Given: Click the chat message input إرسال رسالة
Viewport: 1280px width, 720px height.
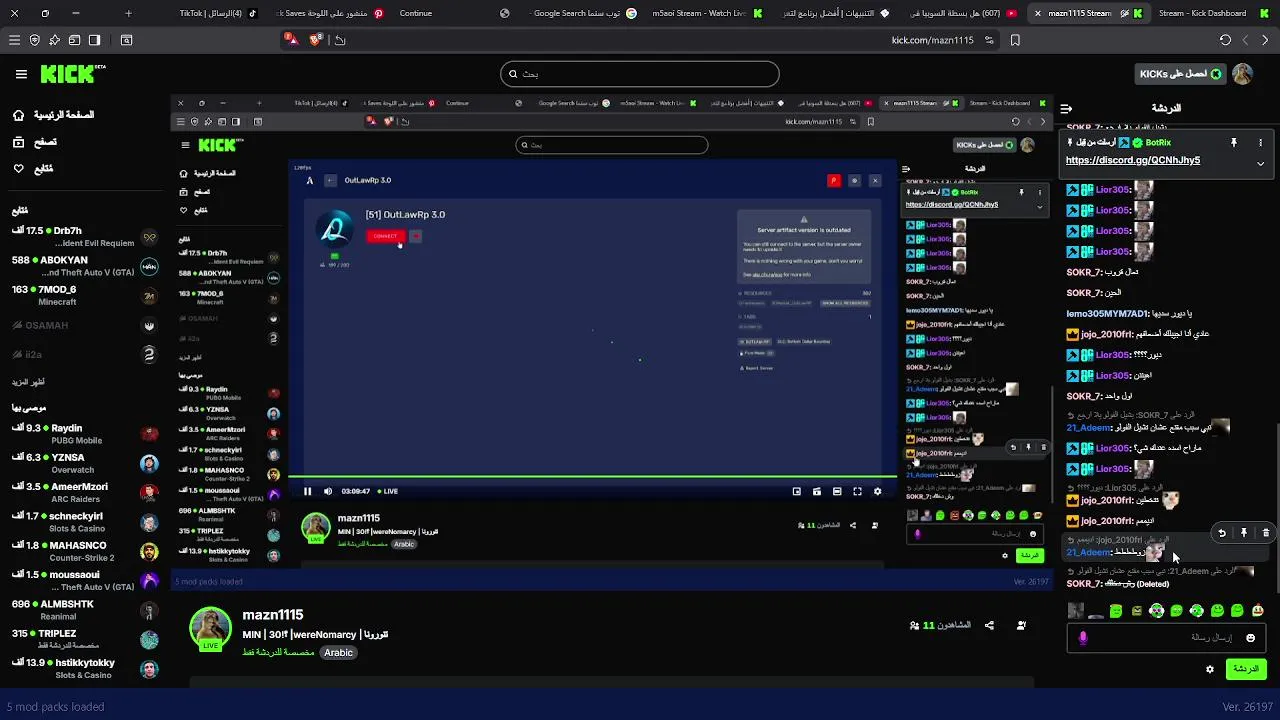Looking at the screenshot, I should pyautogui.click(x=1166, y=638).
